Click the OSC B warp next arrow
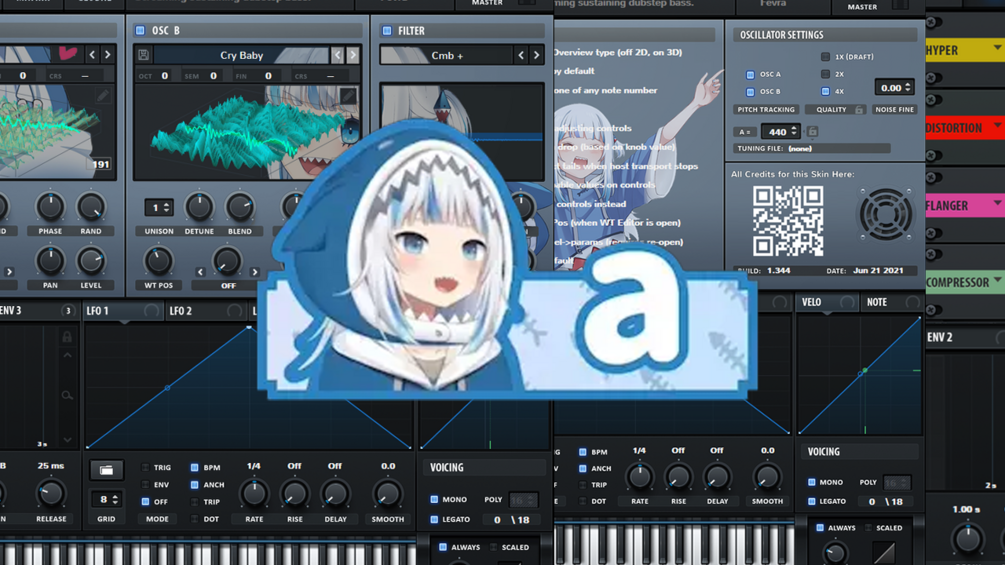This screenshot has height=565, width=1005. point(254,272)
